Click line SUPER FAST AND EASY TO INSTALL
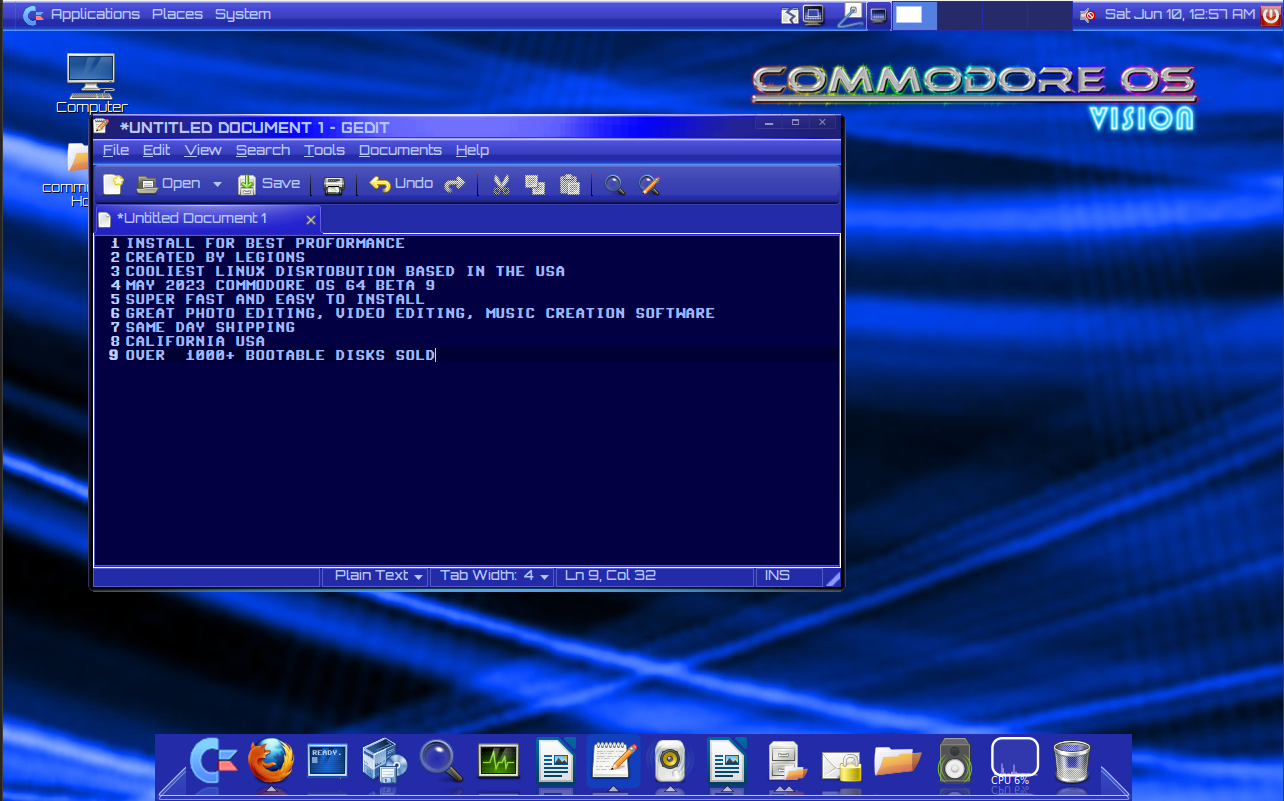1284x801 pixels. pos(275,299)
